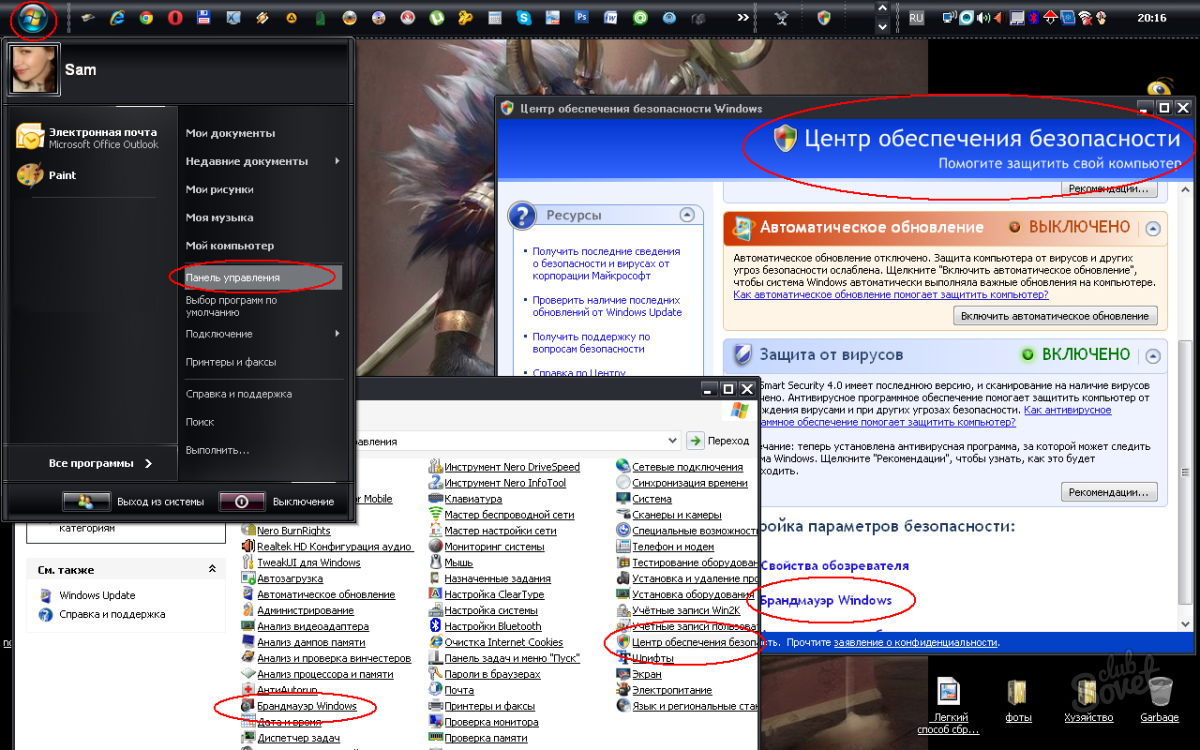
Task: Open Мышь in Control Panel
Action: click(x=451, y=563)
